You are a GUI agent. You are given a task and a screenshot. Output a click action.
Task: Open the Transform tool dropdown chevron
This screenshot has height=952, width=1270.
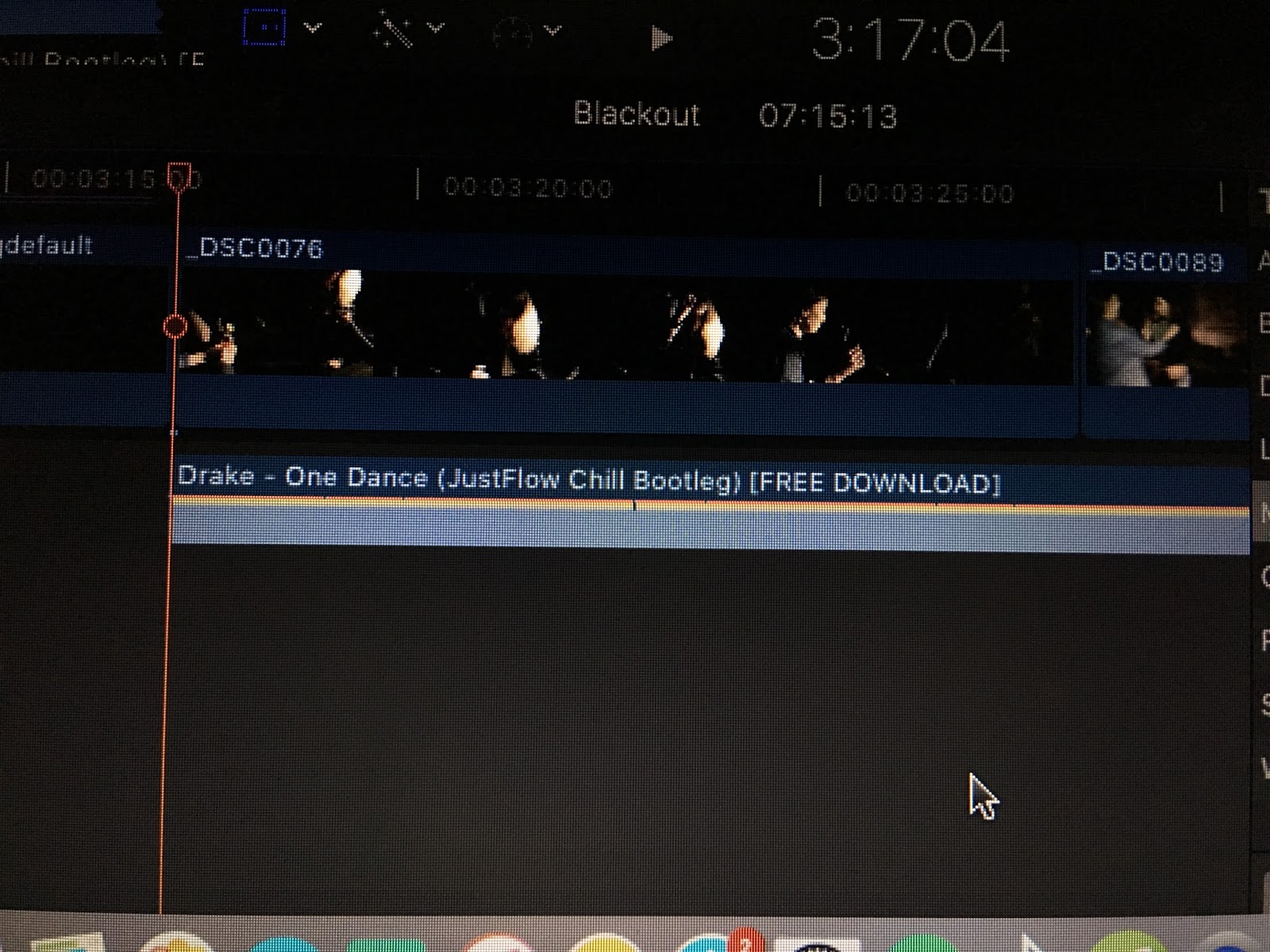(x=313, y=29)
